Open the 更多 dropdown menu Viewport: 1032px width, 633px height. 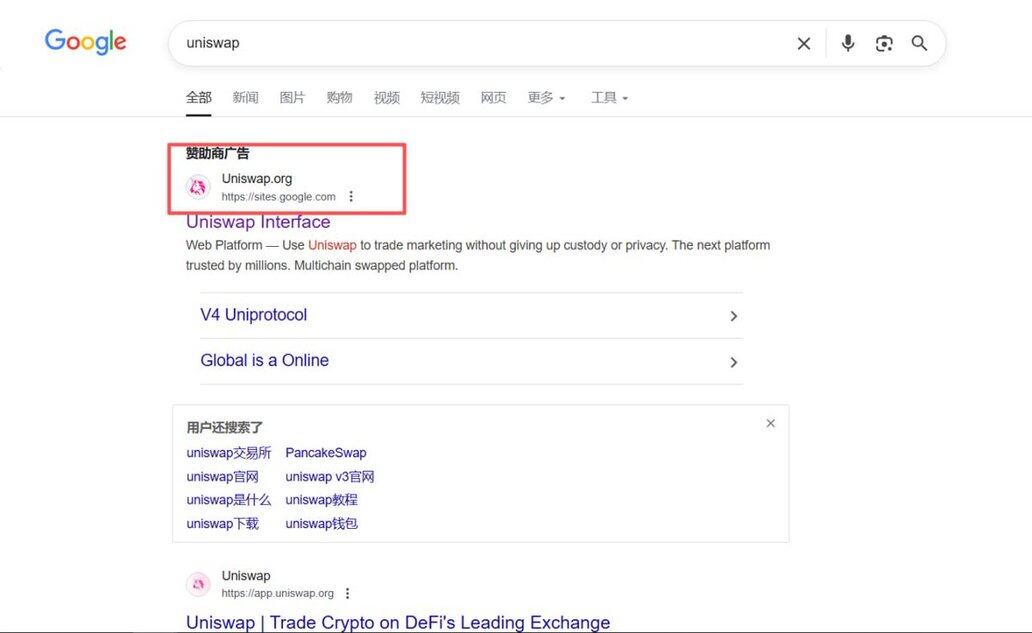tap(546, 97)
